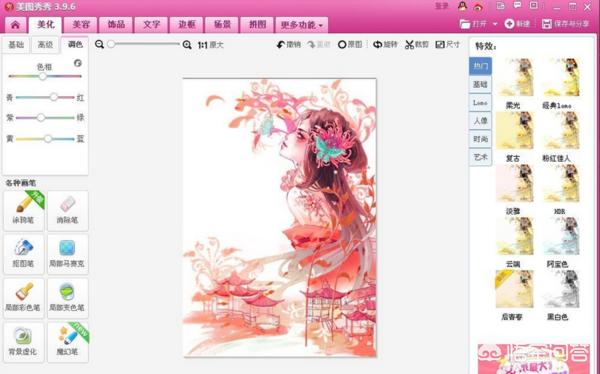Click the 保存与分享 save button

click(566, 24)
